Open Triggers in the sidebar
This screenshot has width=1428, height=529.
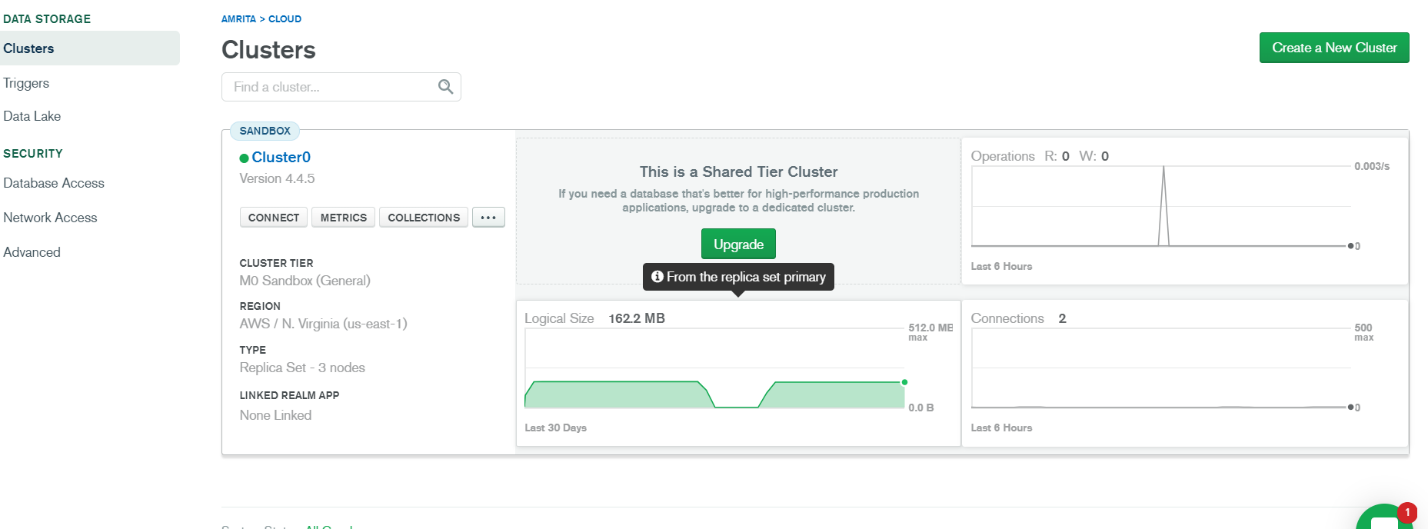26,83
